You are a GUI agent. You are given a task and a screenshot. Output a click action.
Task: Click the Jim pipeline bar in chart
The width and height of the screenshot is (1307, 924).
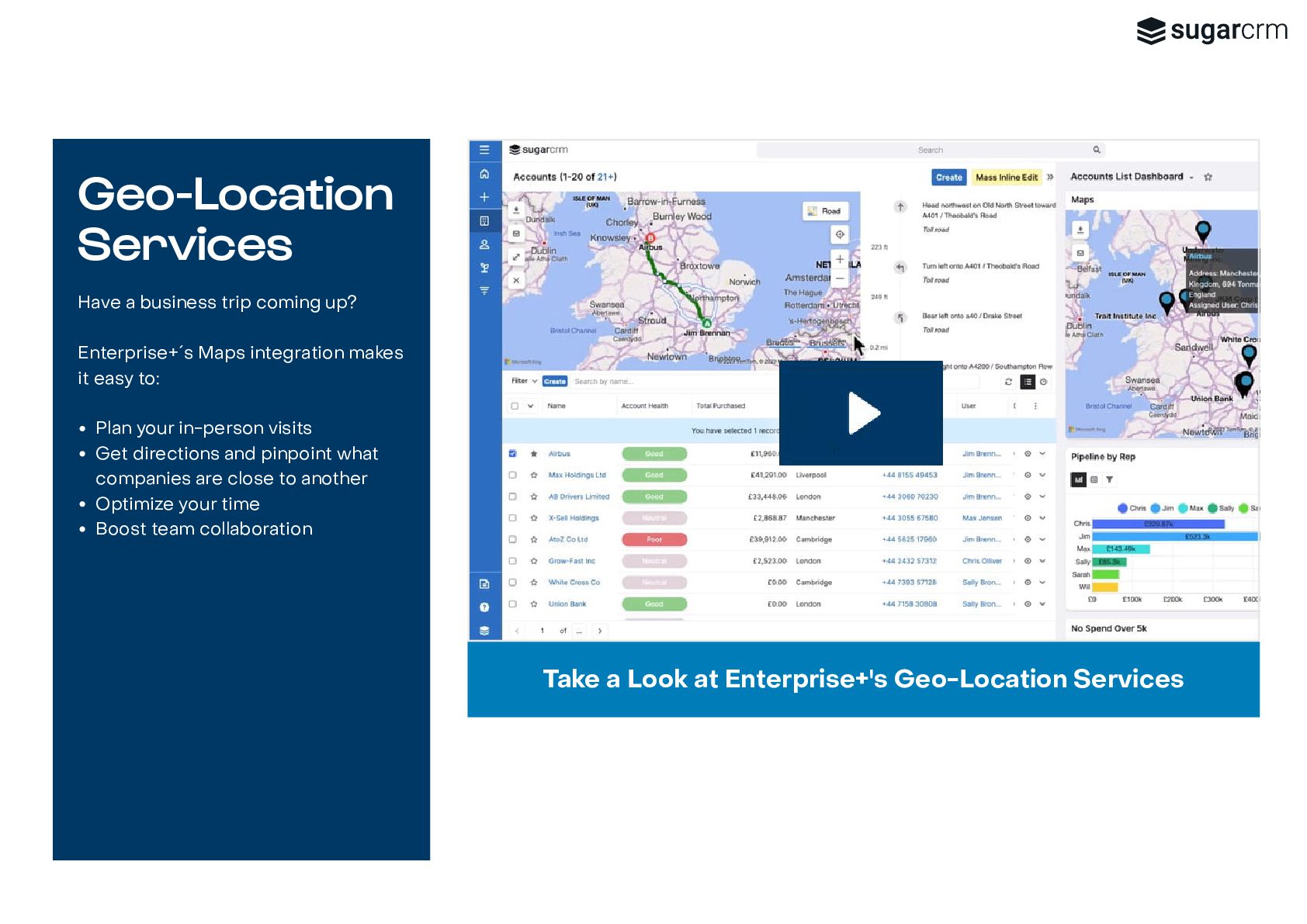(x=1174, y=537)
